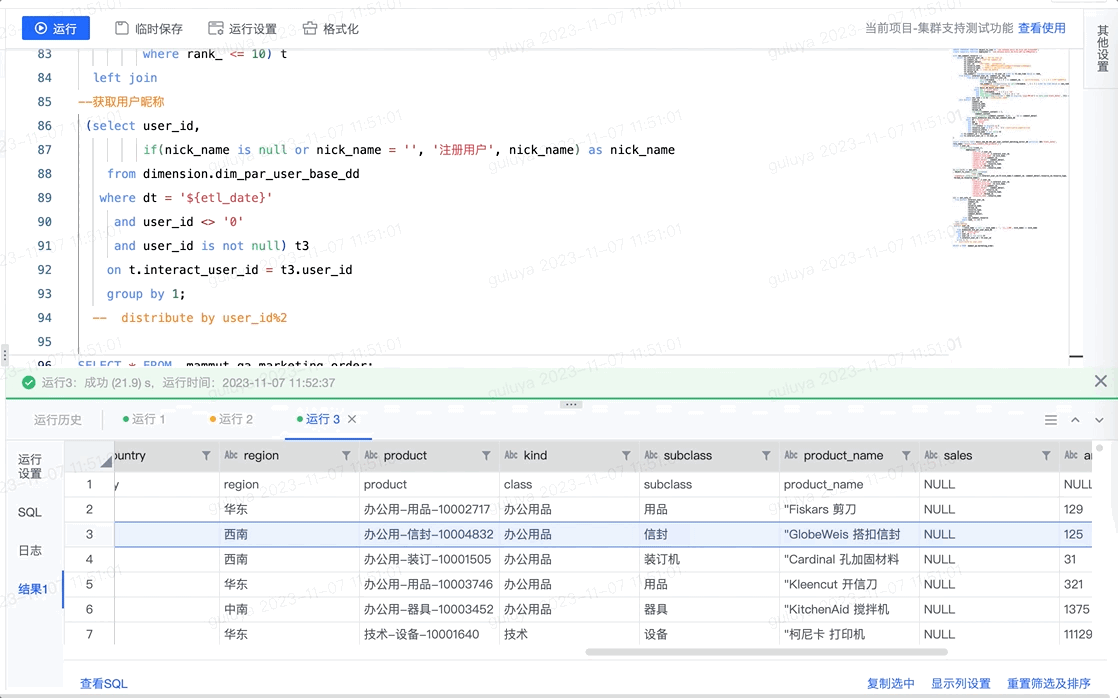Filter the product column
Screen dimensions: 1118x698
click(486, 456)
